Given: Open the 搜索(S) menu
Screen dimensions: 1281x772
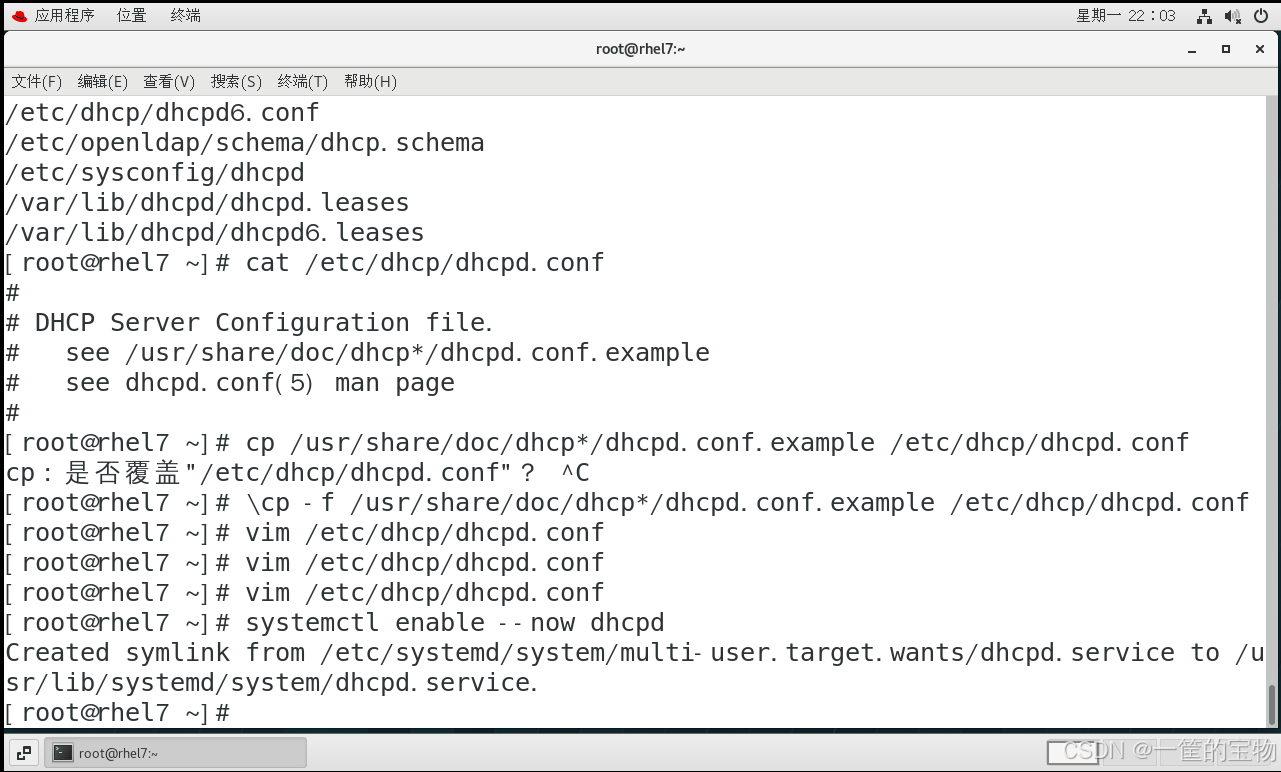Looking at the screenshot, I should (235, 81).
